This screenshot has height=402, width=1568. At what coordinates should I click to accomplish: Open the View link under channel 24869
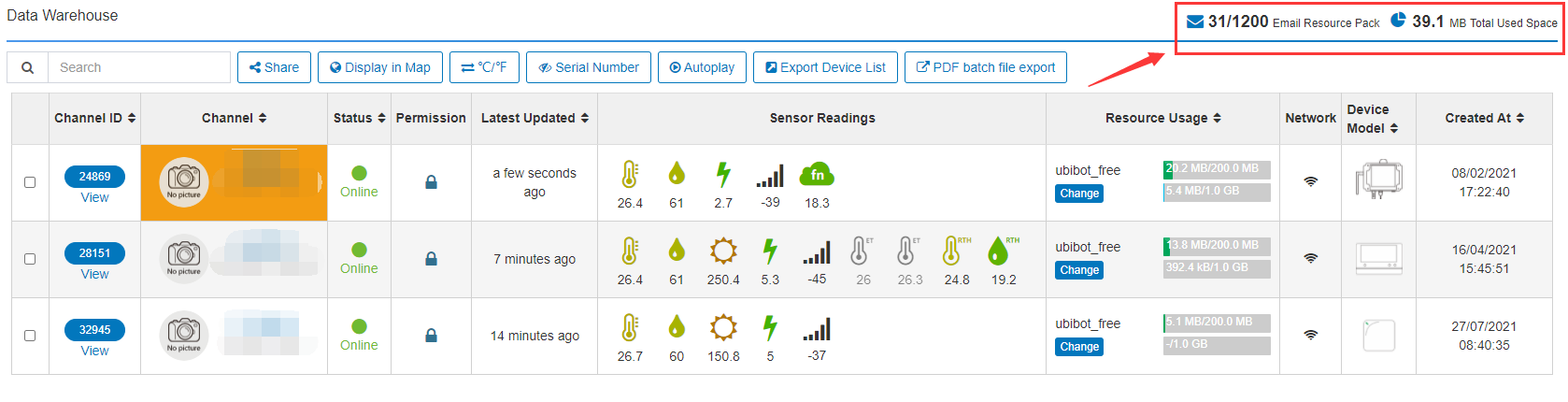tap(94, 197)
